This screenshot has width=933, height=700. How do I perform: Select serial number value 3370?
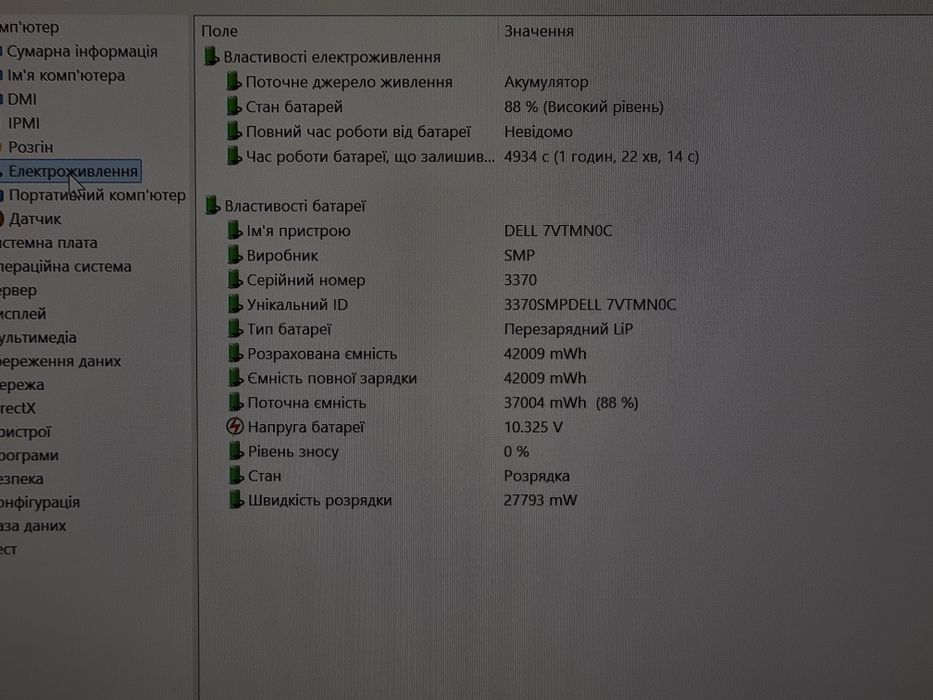[x=521, y=280]
